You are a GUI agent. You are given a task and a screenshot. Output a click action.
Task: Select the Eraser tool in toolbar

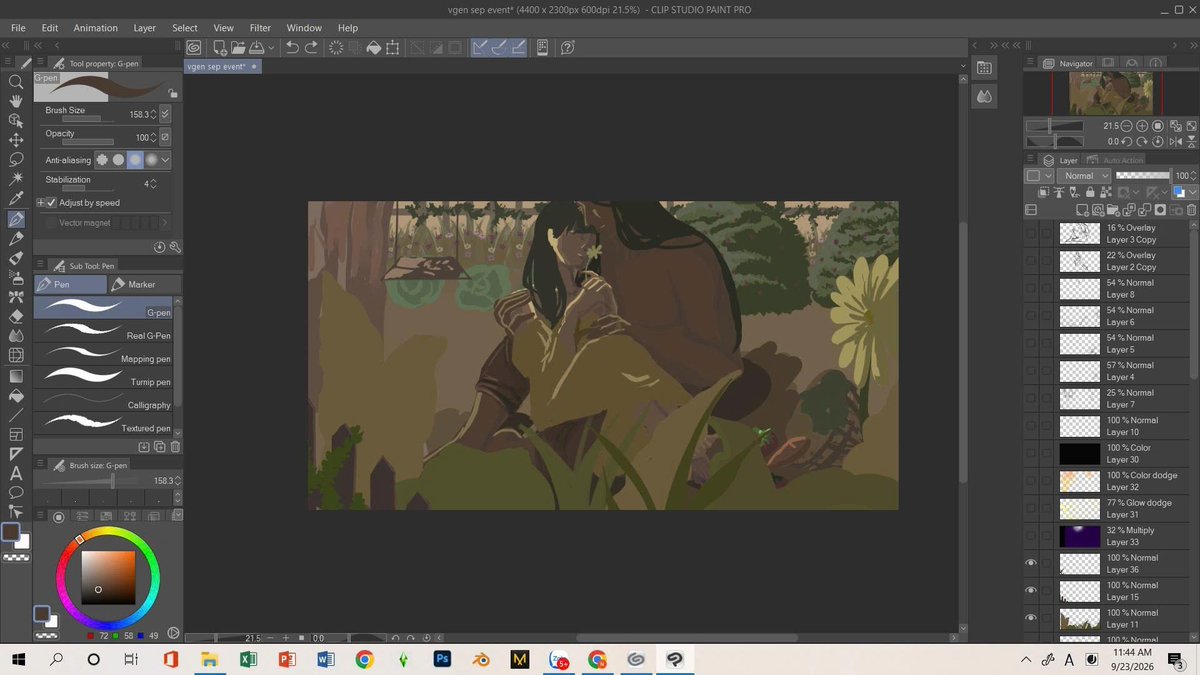[16, 316]
